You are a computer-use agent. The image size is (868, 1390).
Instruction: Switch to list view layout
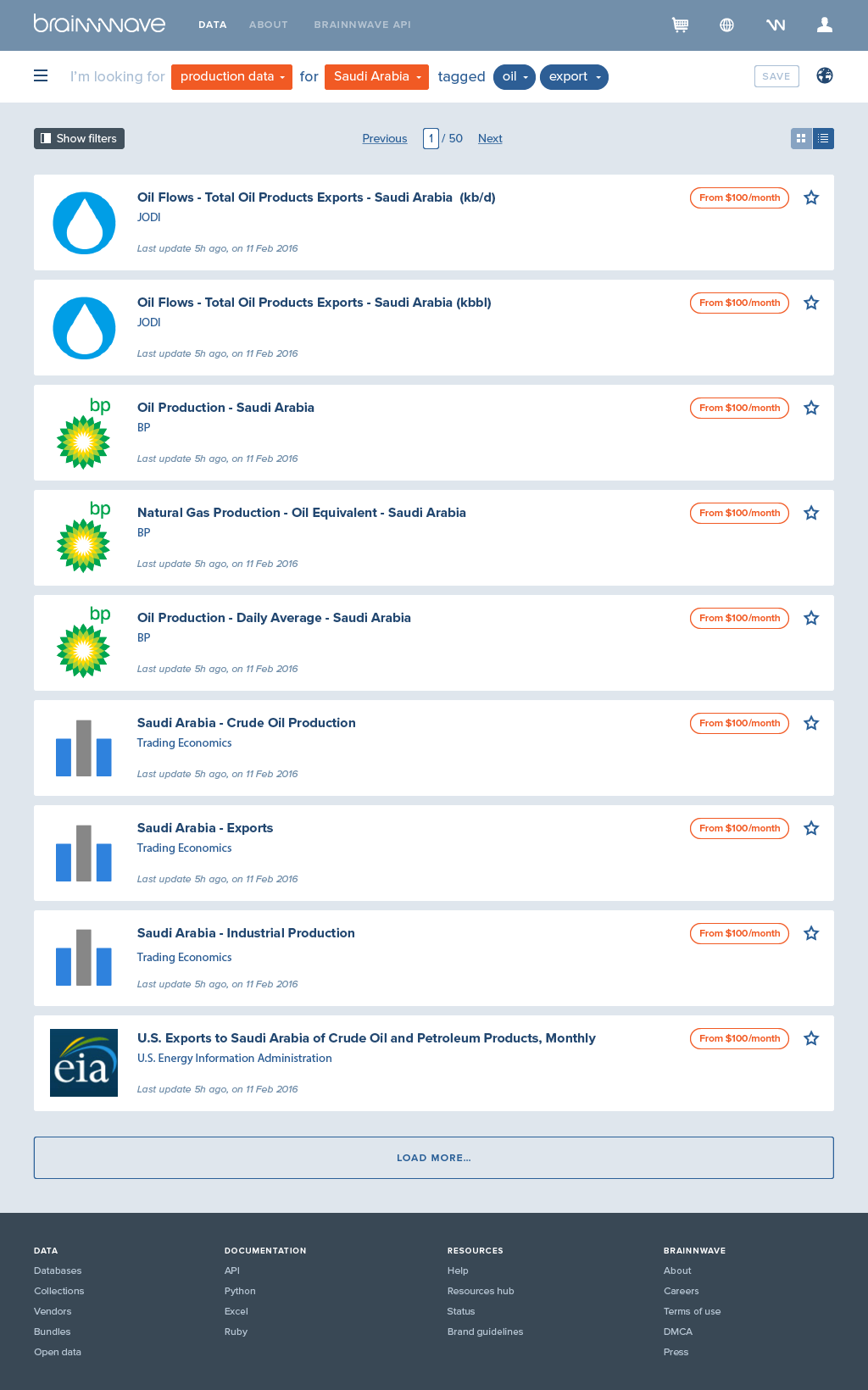[x=823, y=138]
